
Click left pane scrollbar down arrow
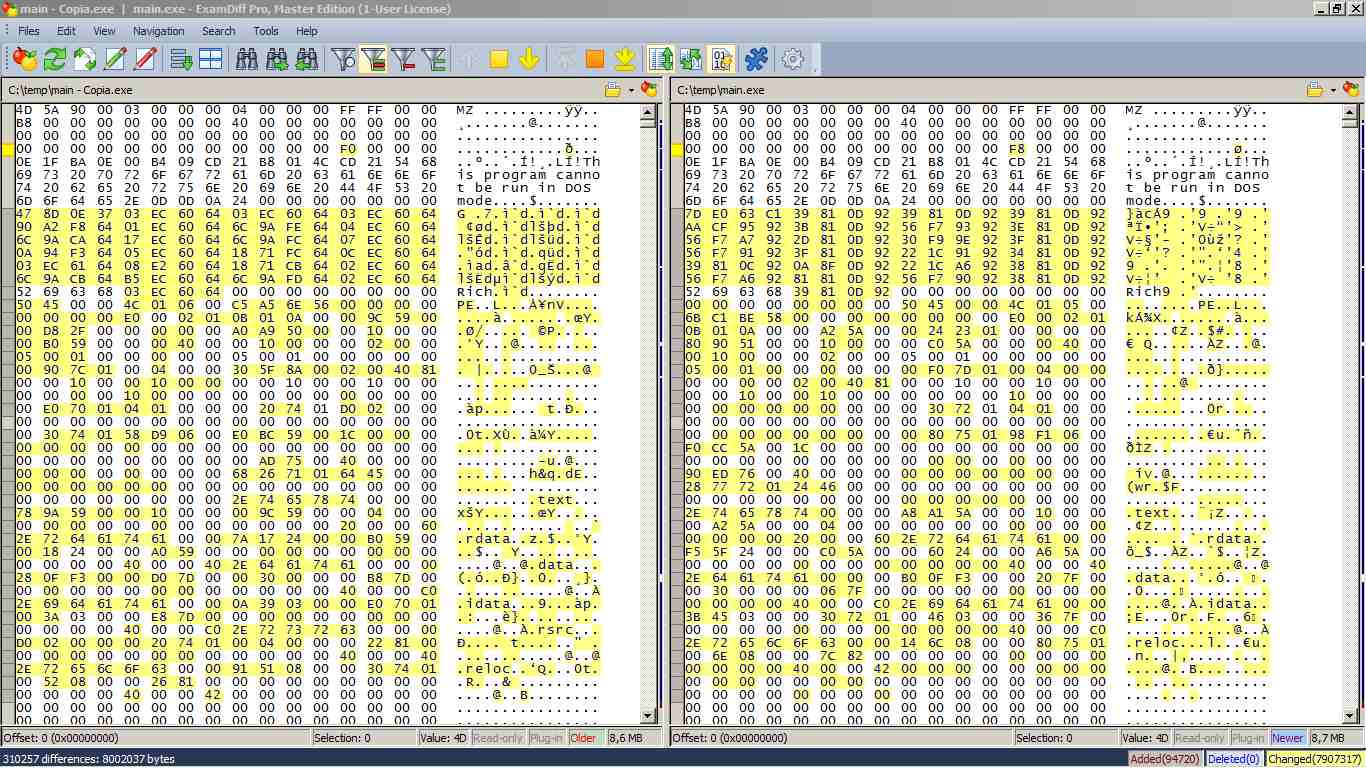click(648, 716)
